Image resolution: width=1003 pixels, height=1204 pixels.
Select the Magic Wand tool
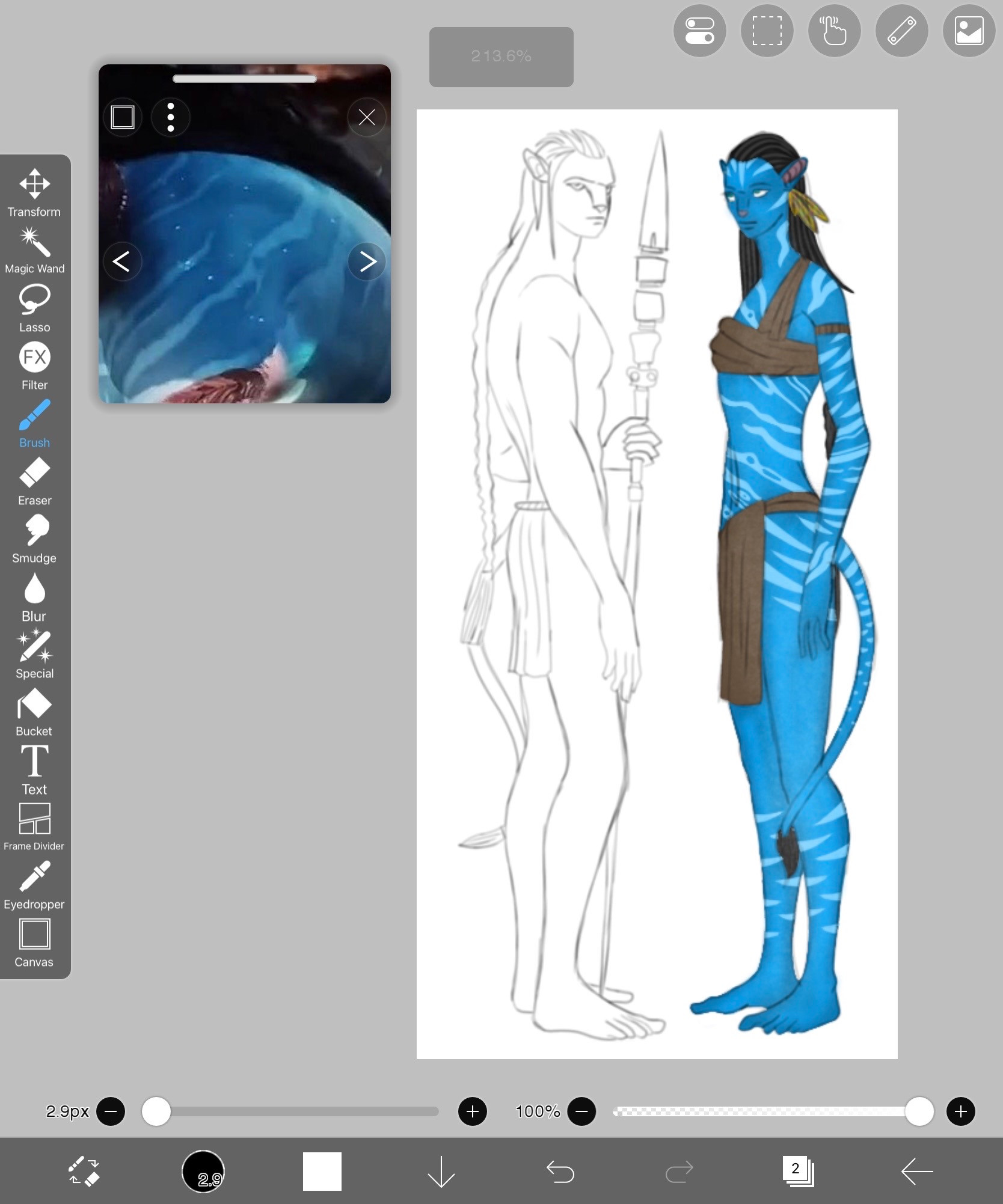(34, 251)
